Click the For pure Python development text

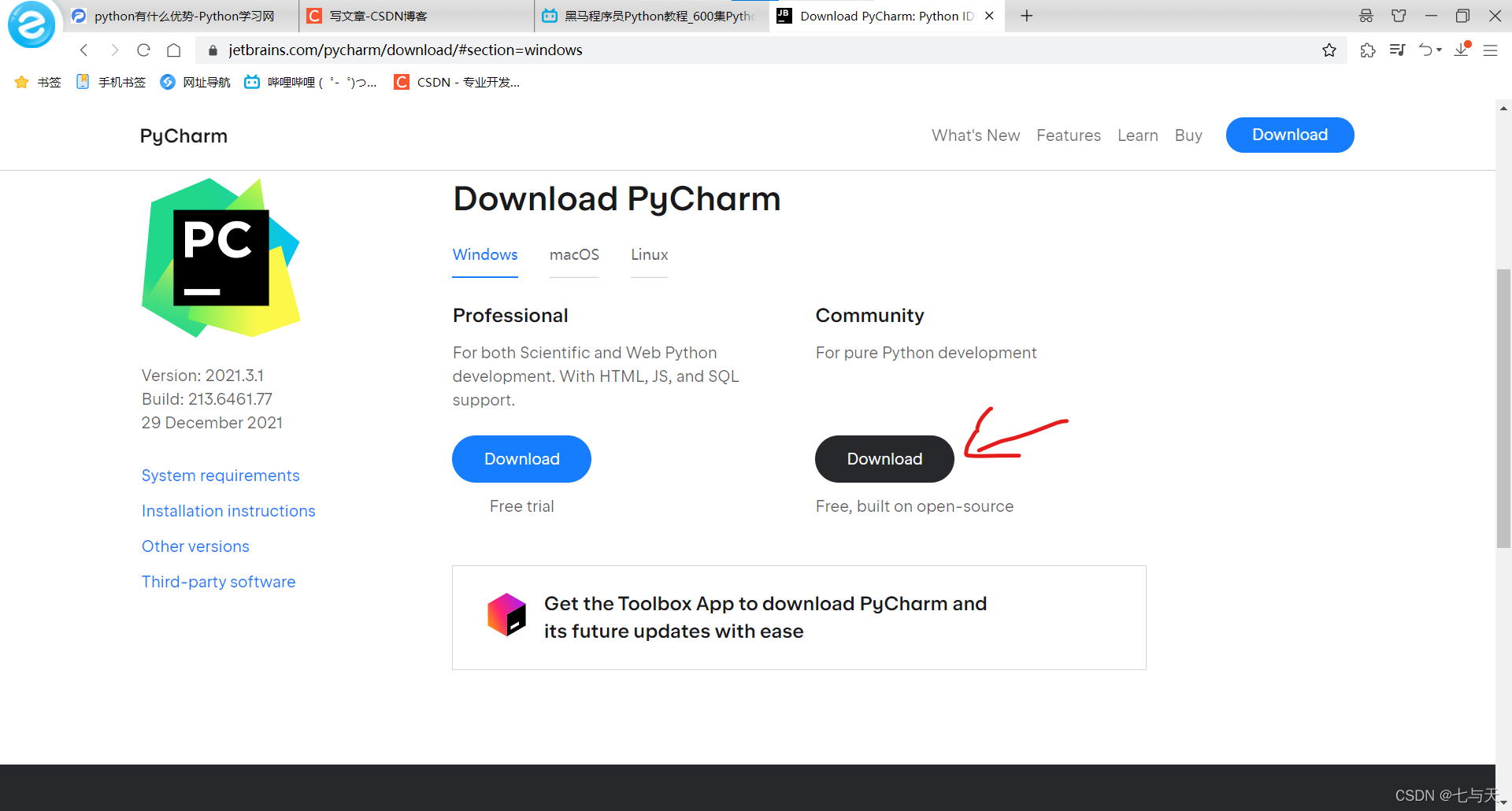(926, 353)
